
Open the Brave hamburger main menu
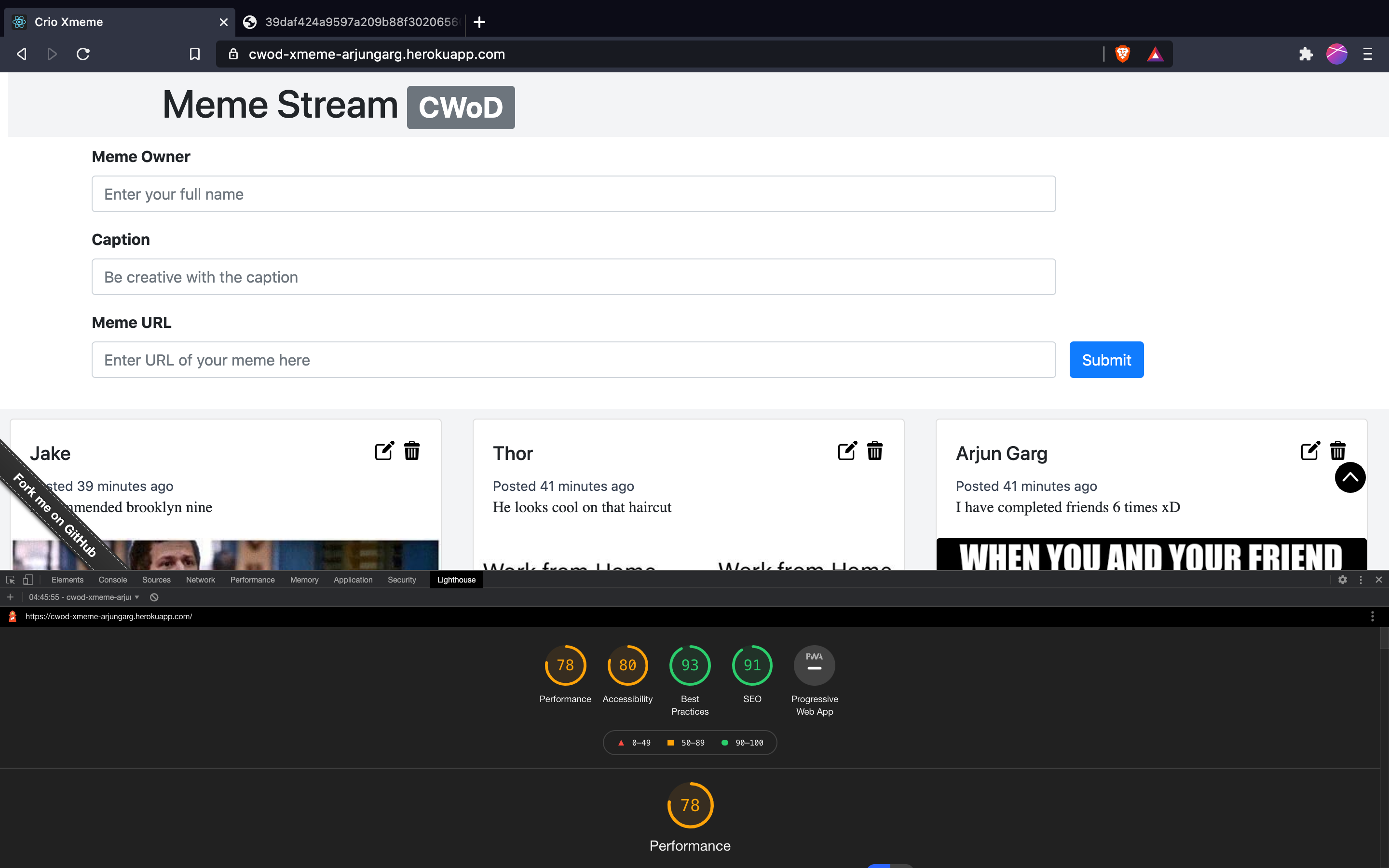point(1368,54)
